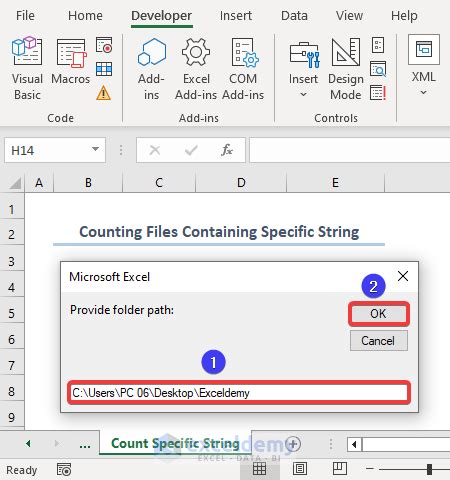450x480 pixels.
Task: Select column C header
Action: 159,183
